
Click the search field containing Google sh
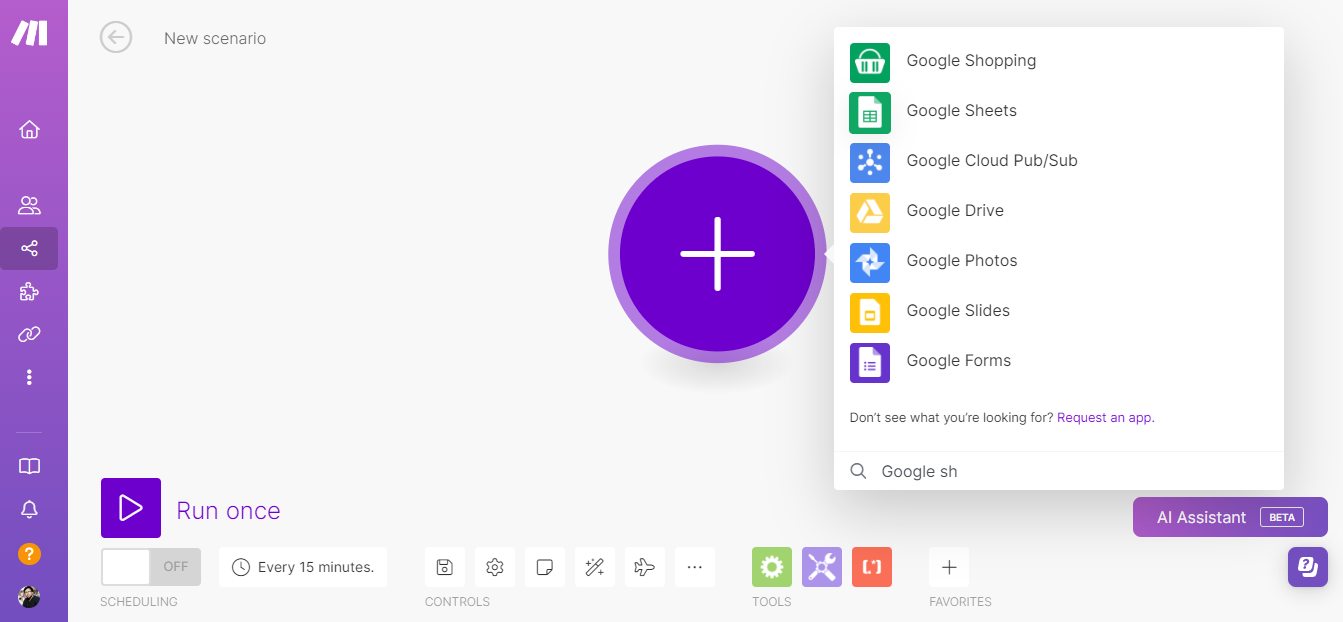coord(1060,471)
